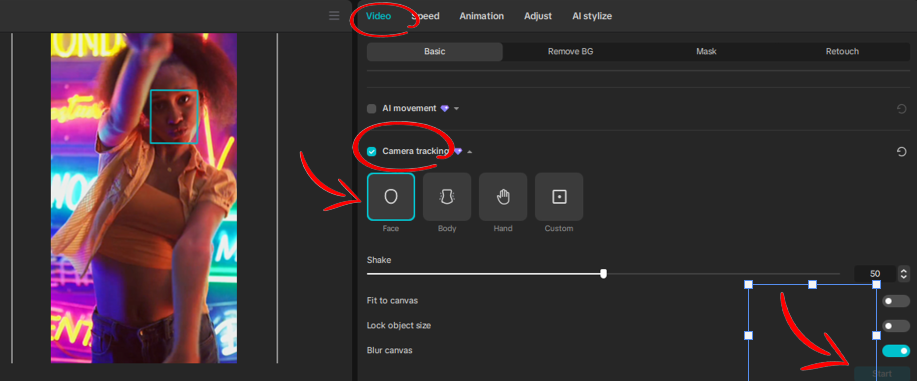Reset the Camera tracking settings
917x381 pixels.
coord(901,152)
